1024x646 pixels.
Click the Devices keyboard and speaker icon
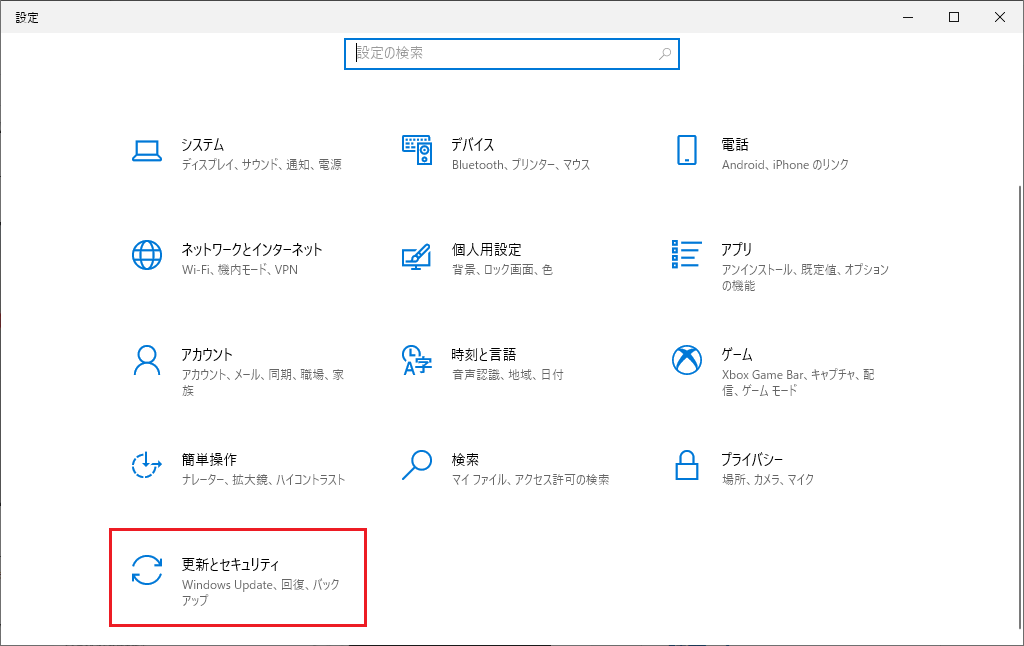tap(416, 150)
